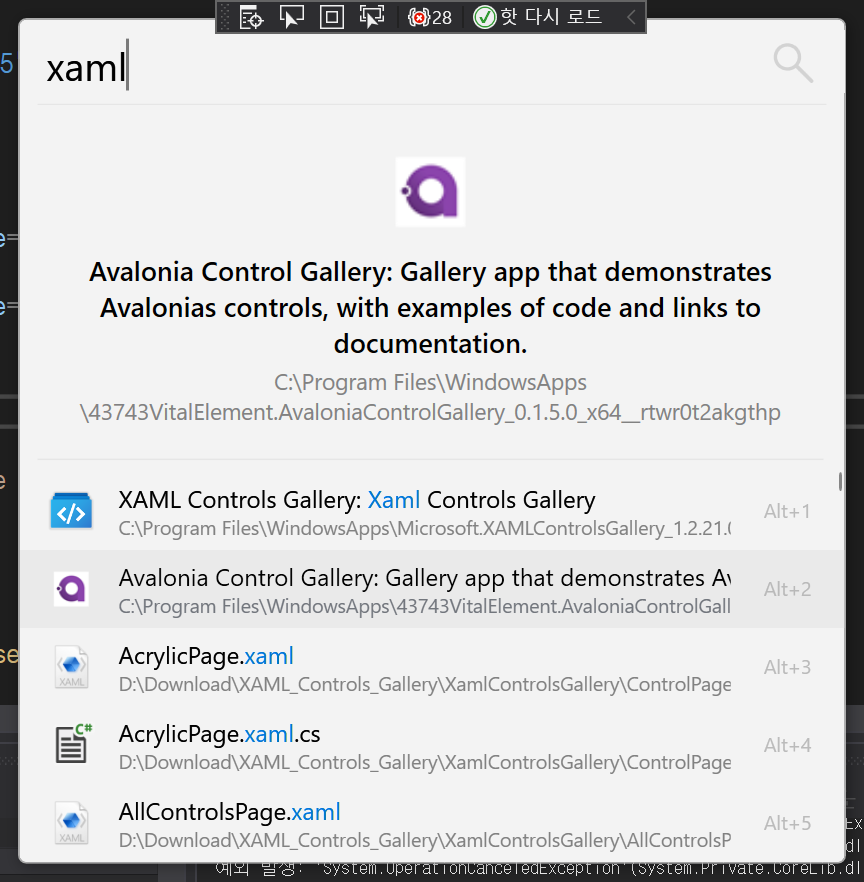The width and height of the screenshot is (864, 882).
Task: Click the debug toolbar drag grip handle
Action: coord(224,17)
